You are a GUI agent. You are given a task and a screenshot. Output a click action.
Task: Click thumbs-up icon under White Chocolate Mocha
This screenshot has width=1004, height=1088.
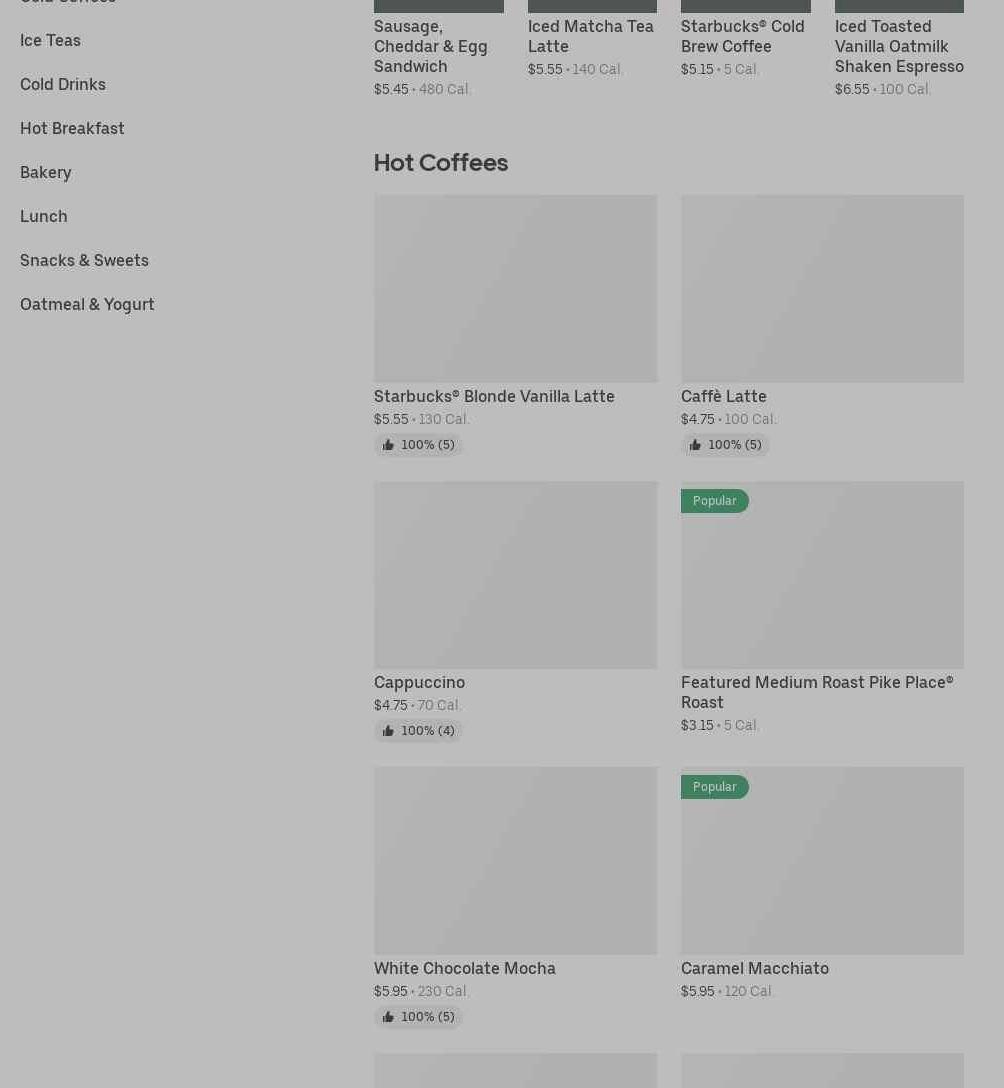388,1017
